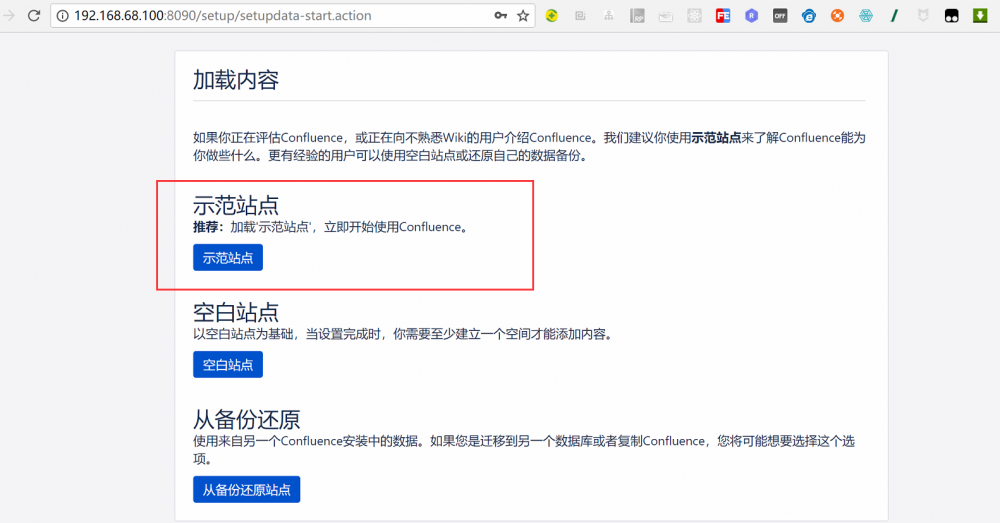Click the 加载内容 page heading

coord(236,80)
